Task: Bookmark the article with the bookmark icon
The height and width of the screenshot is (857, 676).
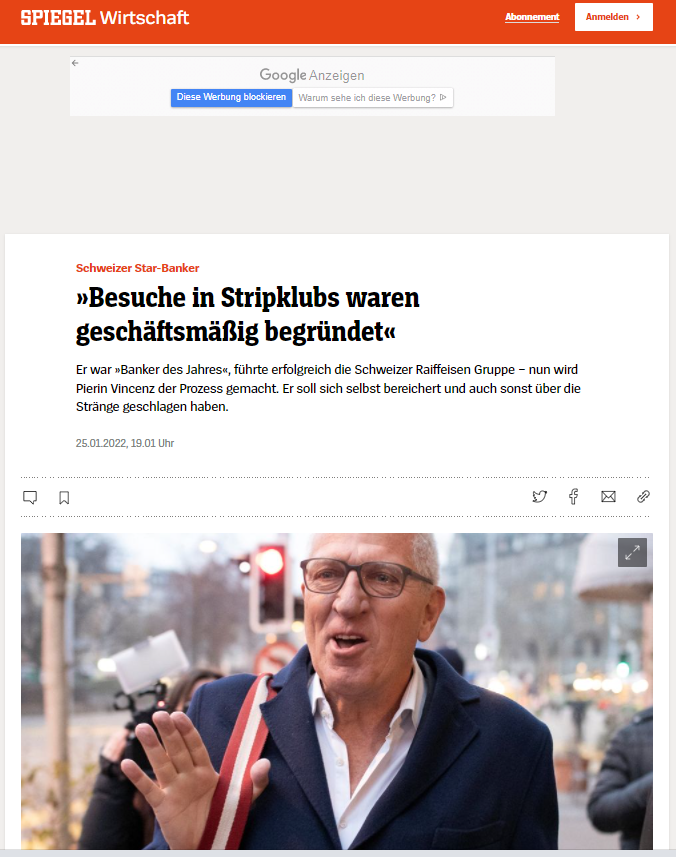Action: tap(64, 497)
